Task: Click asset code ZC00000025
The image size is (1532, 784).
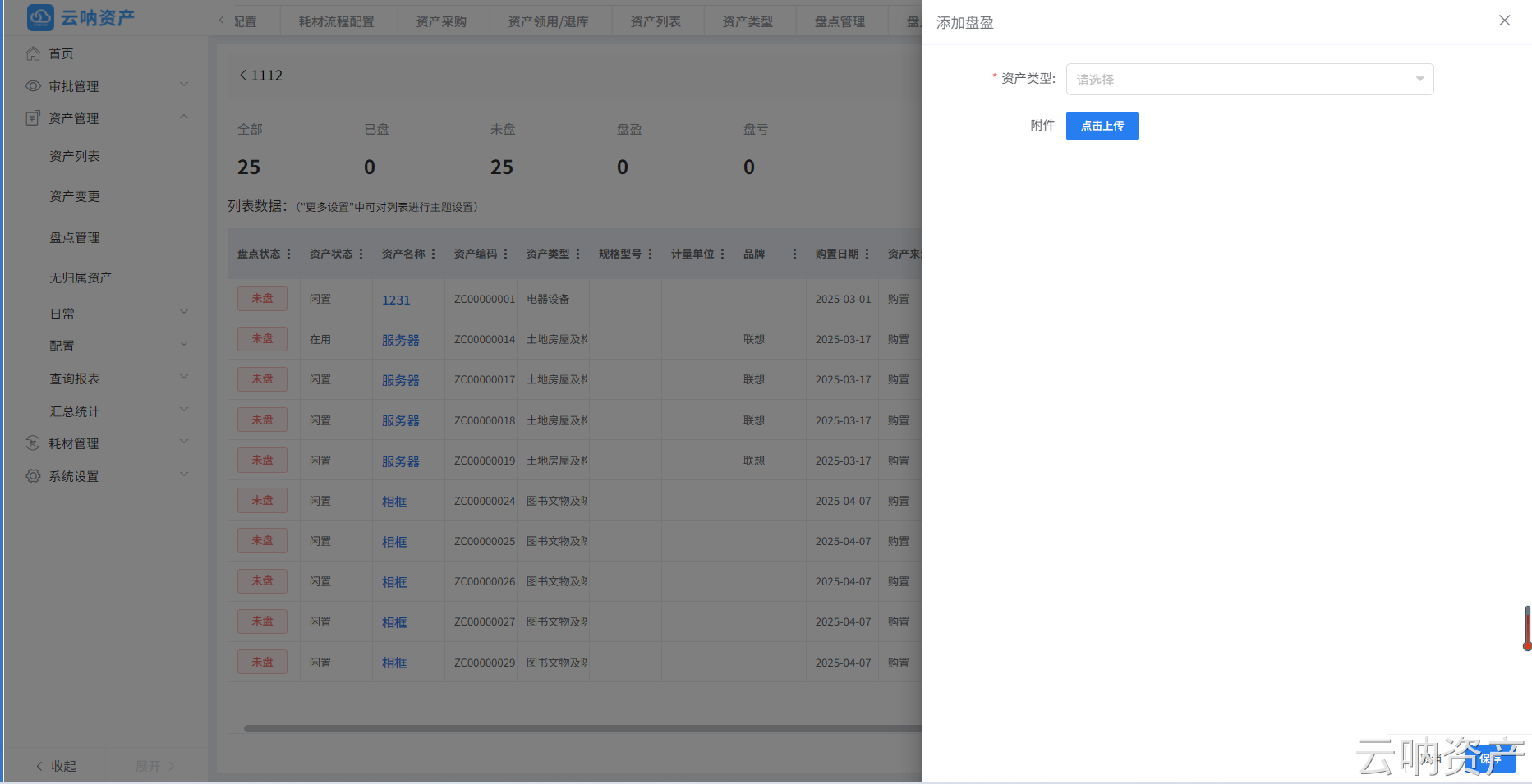Action: coord(485,542)
